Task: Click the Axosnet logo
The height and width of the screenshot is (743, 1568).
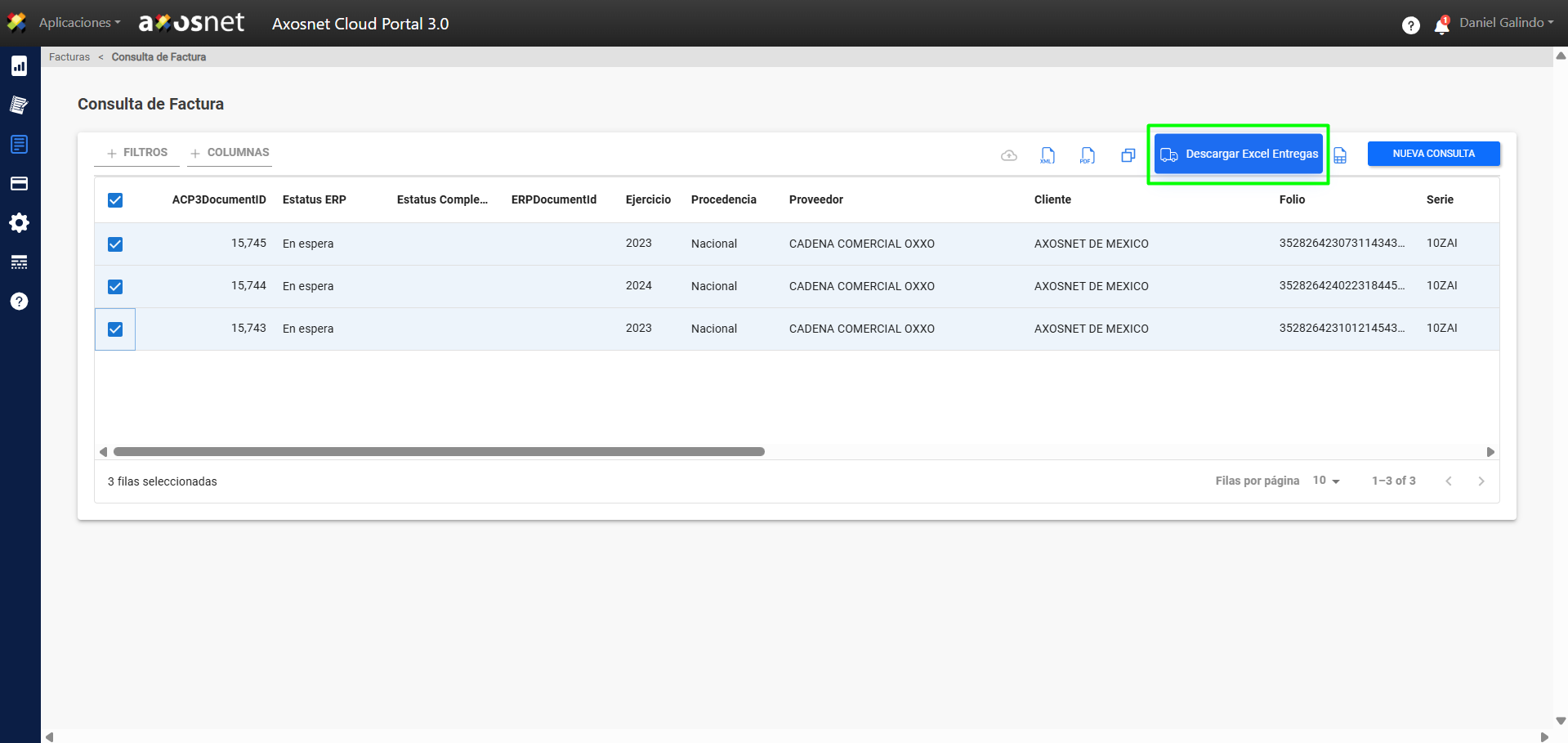Action: pos(191,23)
